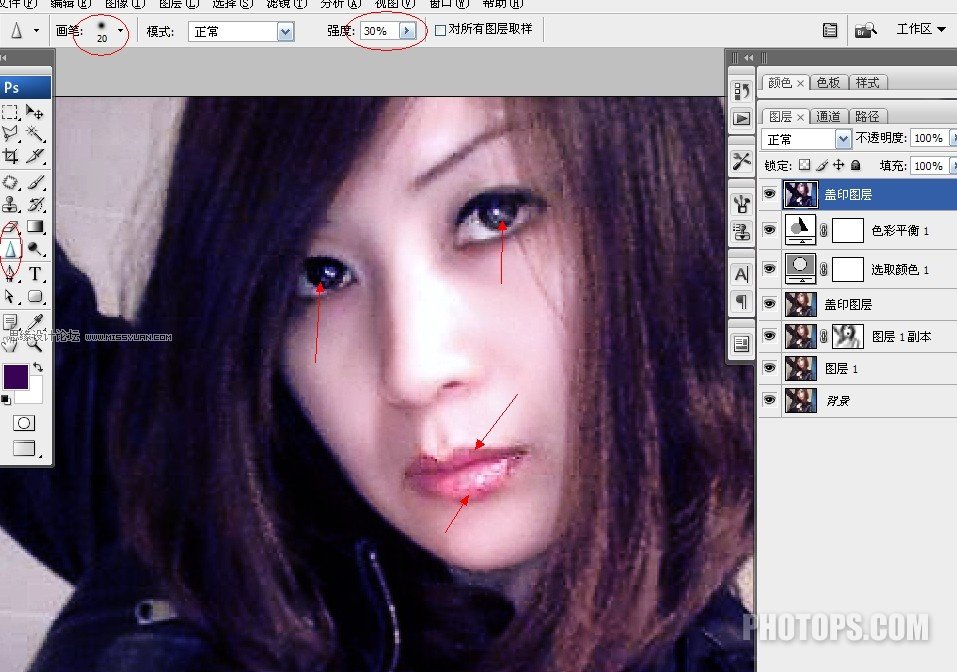The image size is (957, 672).
Task: Toggle lock transparent pixels in Layers panel
Action: coord(804,165)
